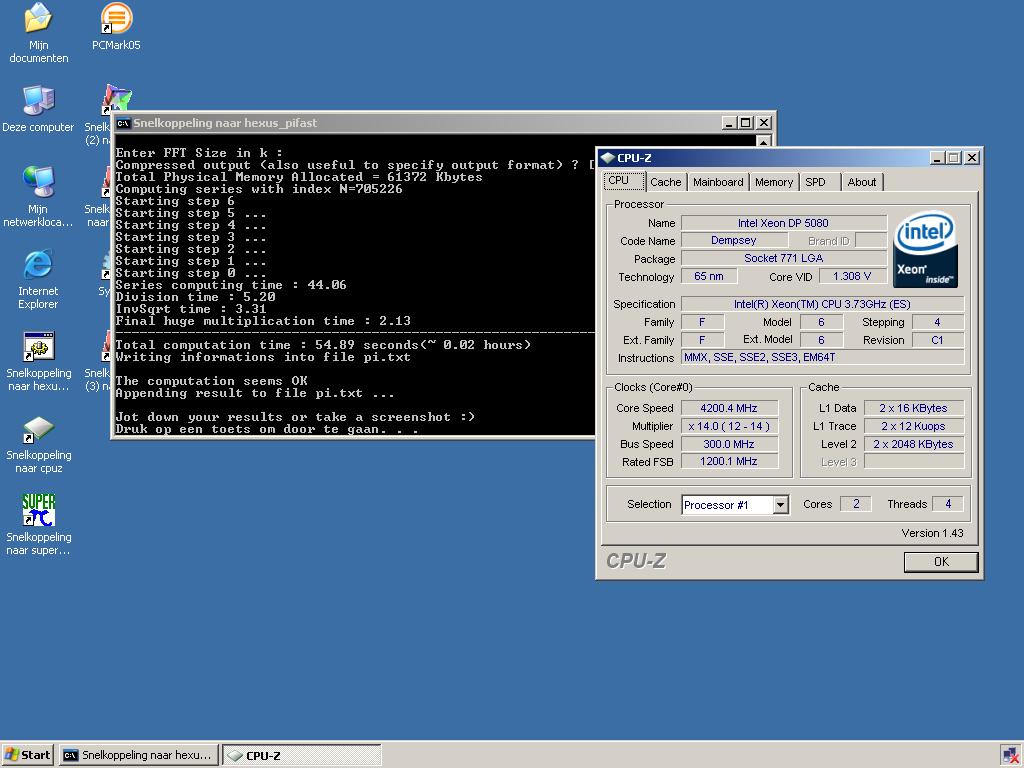This screenshot has width=1024, height=768.
Task: Minimize the CPU-Z window
Action: coord(938,157)
